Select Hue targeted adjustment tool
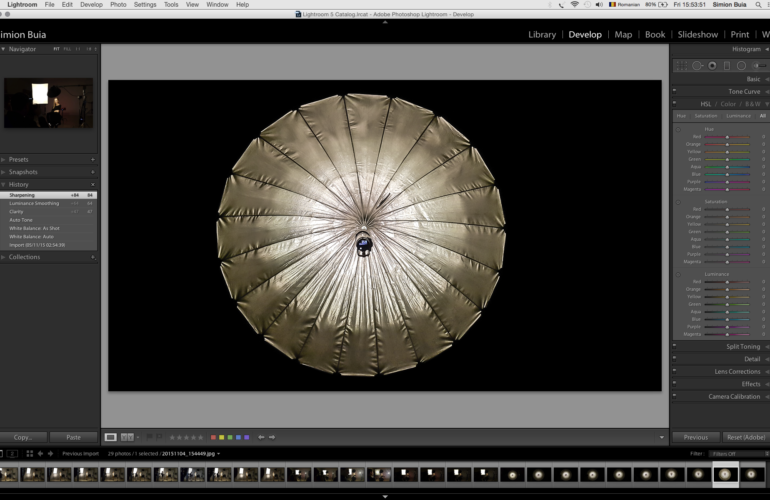770x500 pixels. pos(678,130)
